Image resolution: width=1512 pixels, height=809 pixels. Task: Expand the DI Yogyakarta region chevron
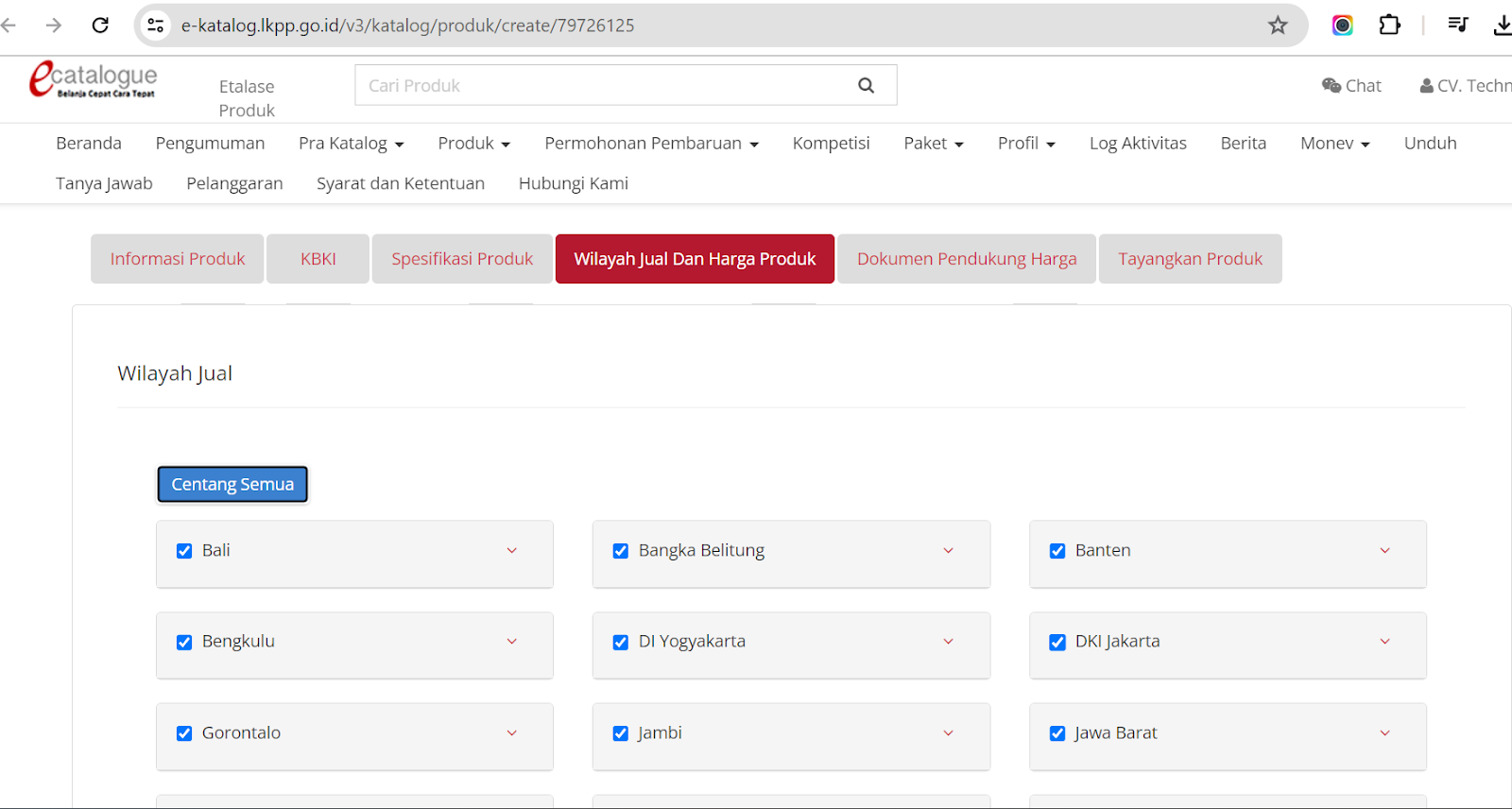[949, 641]
